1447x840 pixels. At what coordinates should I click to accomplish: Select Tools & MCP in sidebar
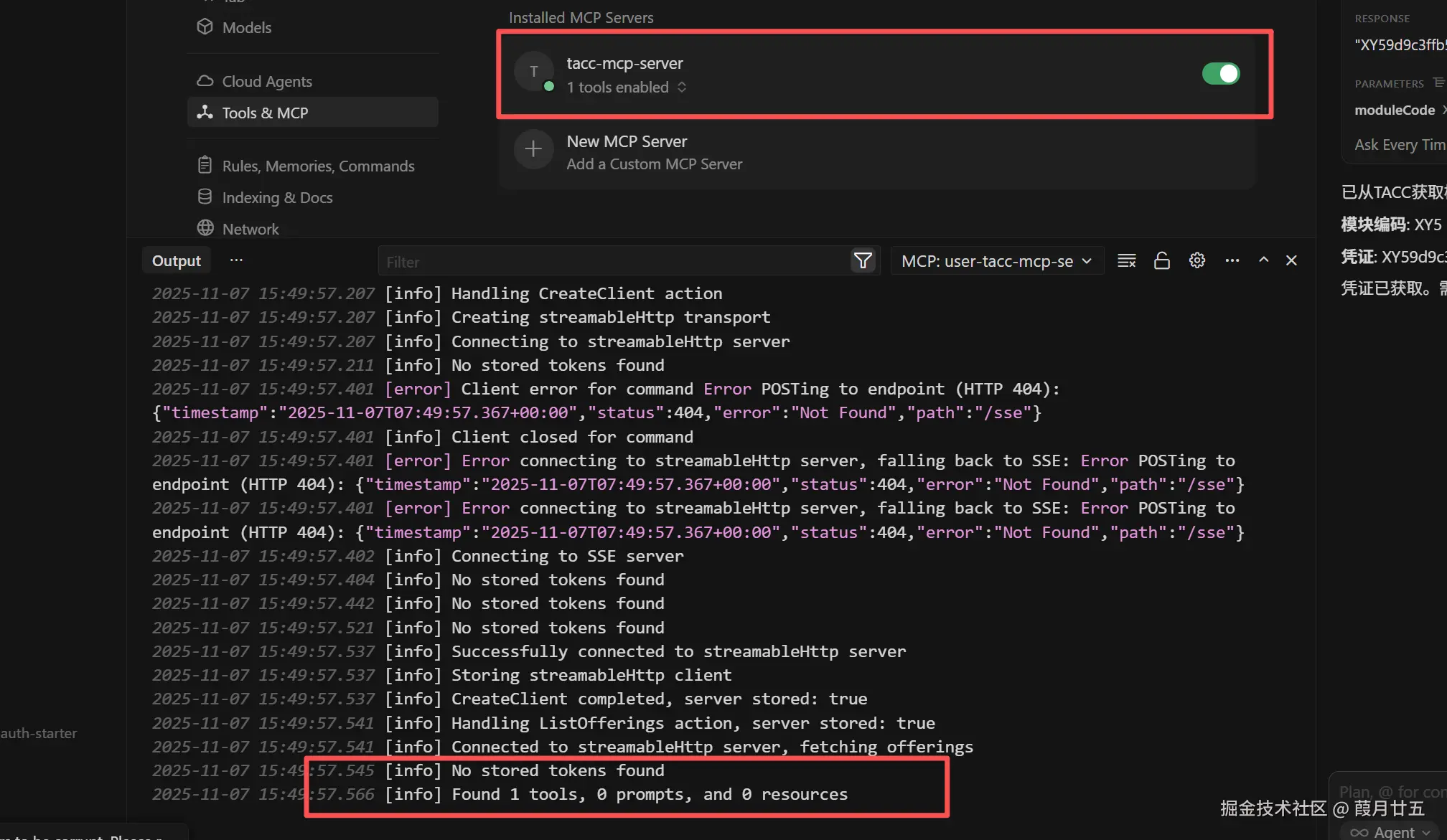(264, 113)
